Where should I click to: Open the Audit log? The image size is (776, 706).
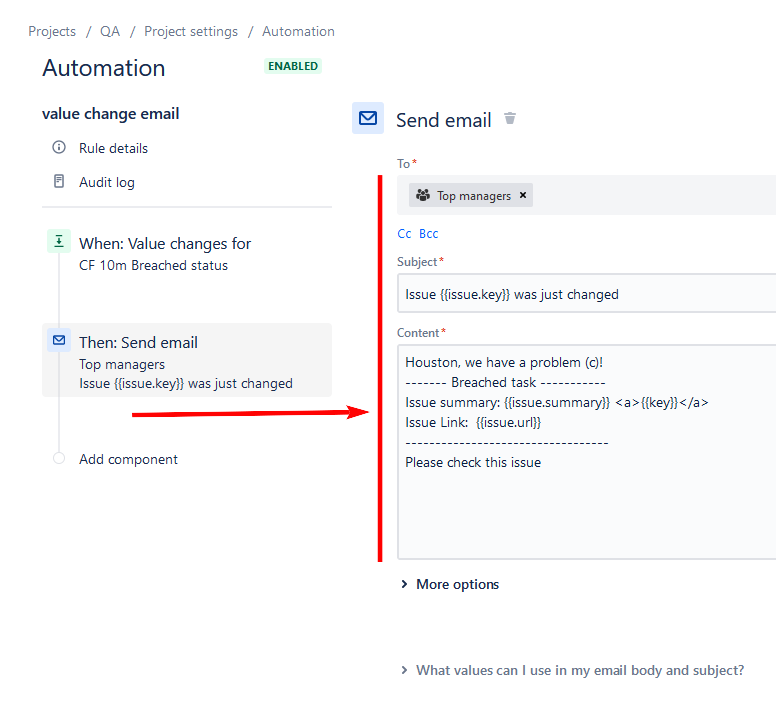pos(107,182)
